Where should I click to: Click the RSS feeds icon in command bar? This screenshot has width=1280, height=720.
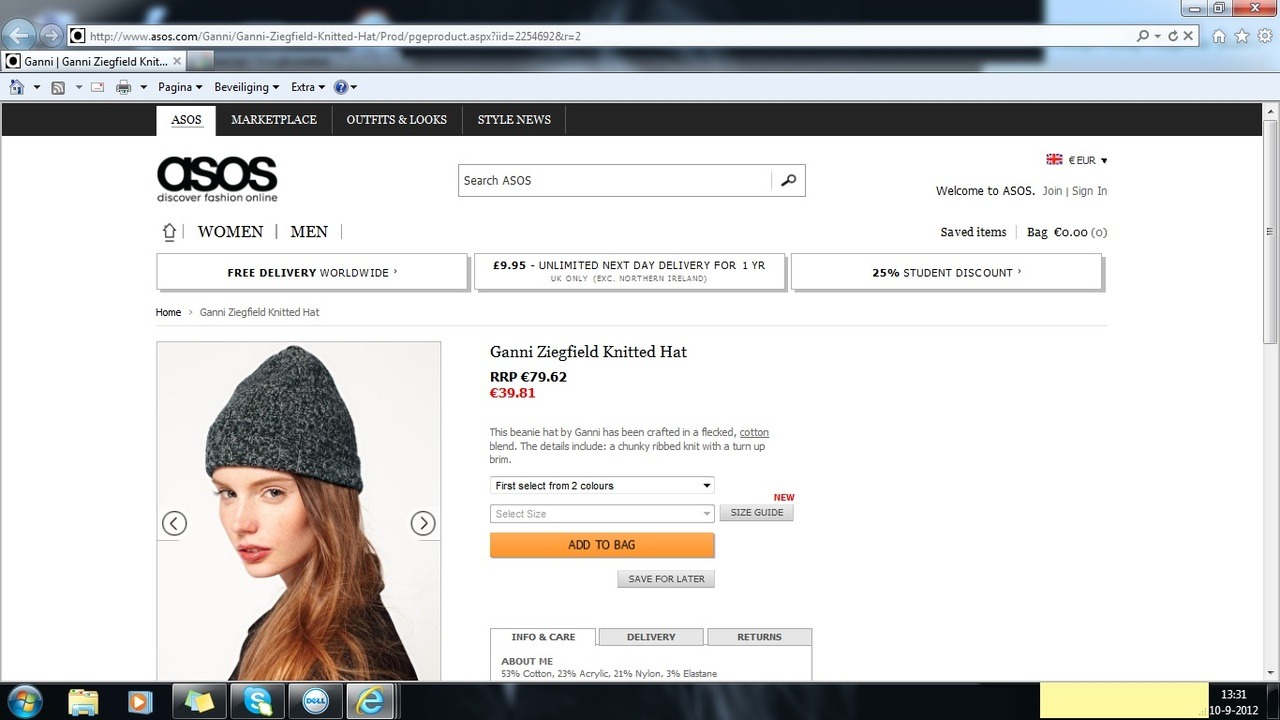coord(58,87)
